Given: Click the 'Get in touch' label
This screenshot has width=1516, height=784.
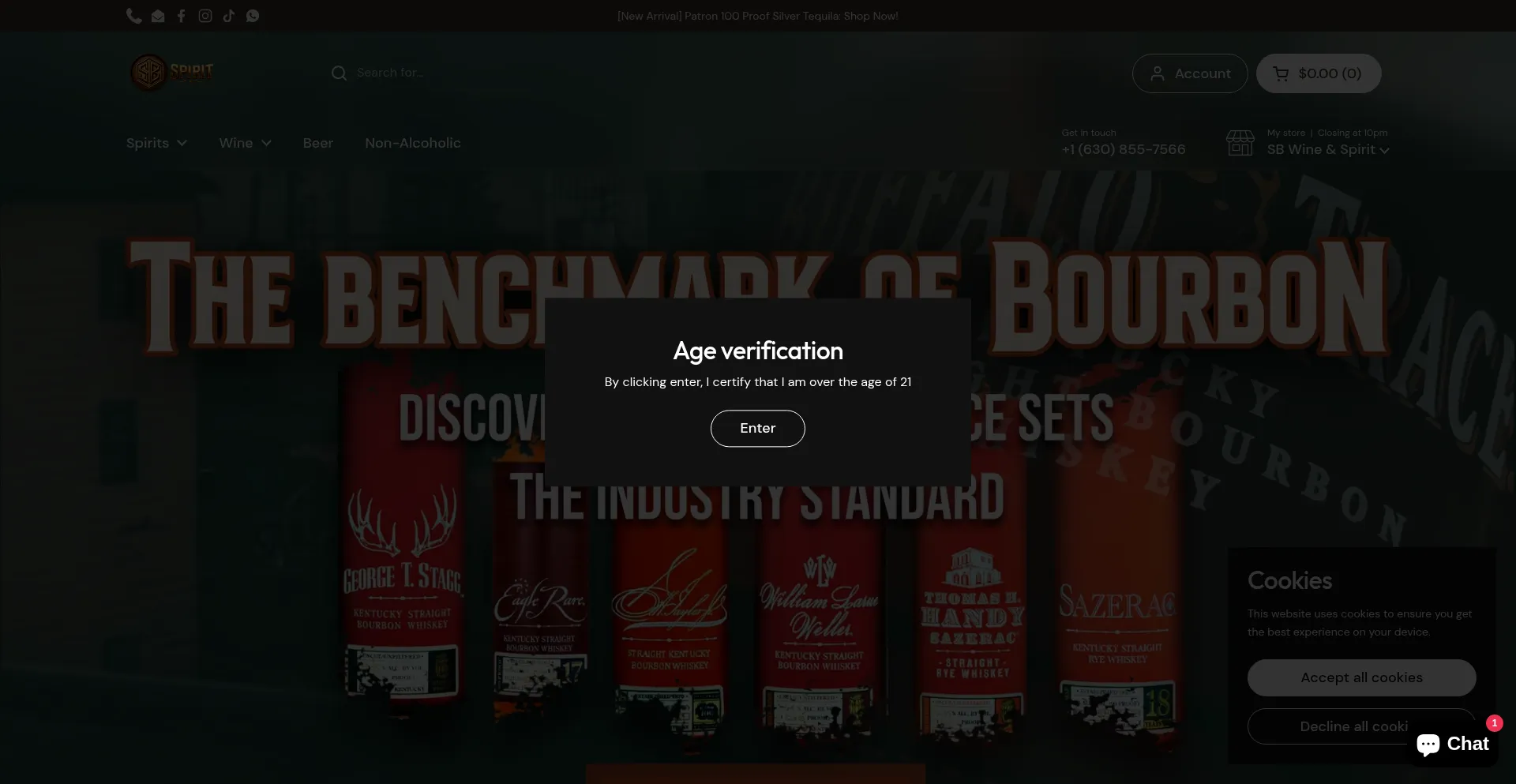Looking at the screenshot, I should [x=1089, y=133].
